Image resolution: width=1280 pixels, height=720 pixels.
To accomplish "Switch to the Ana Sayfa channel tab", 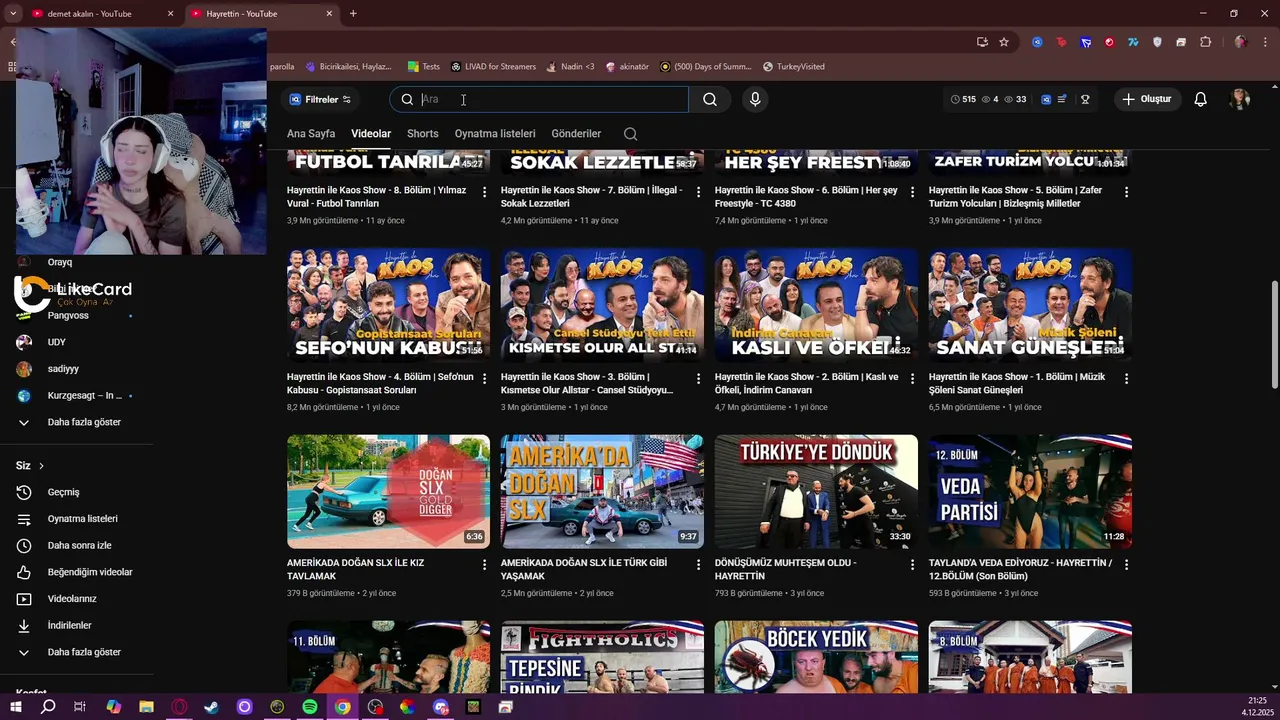I will point(311,133).
